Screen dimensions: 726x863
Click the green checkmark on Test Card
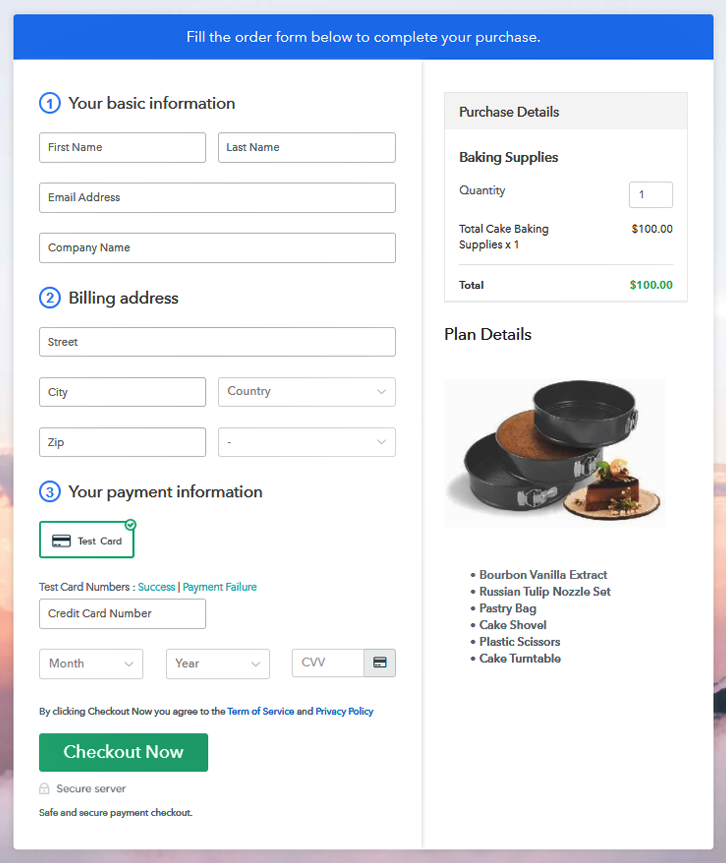[130, 525]
